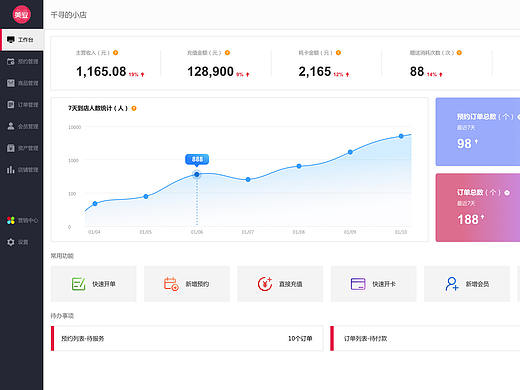Click the 10000 y-axis label
Screen dimensions: 520x390
(75, 127)
